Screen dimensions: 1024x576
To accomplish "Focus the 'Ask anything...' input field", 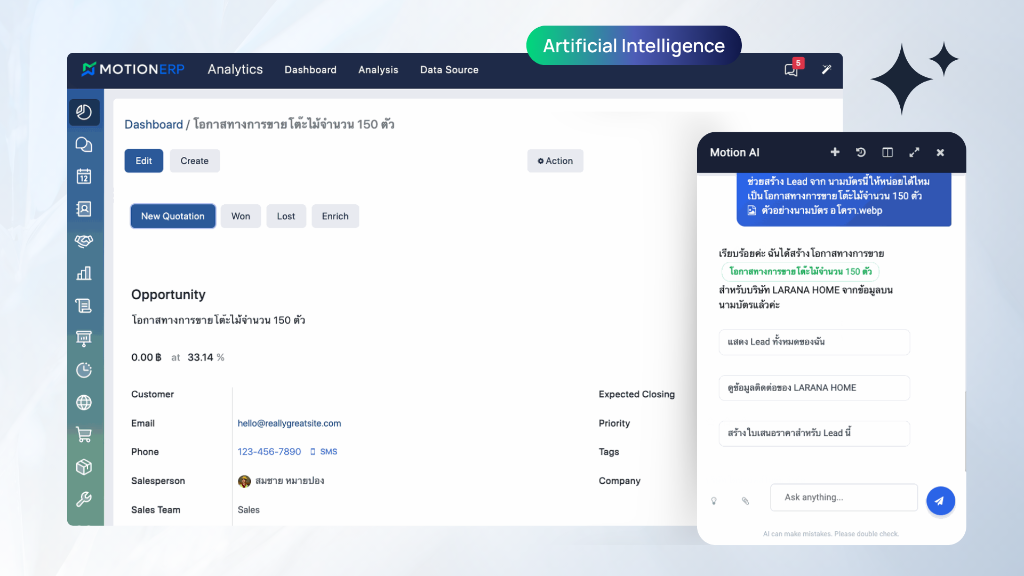I will coord(844,498).
